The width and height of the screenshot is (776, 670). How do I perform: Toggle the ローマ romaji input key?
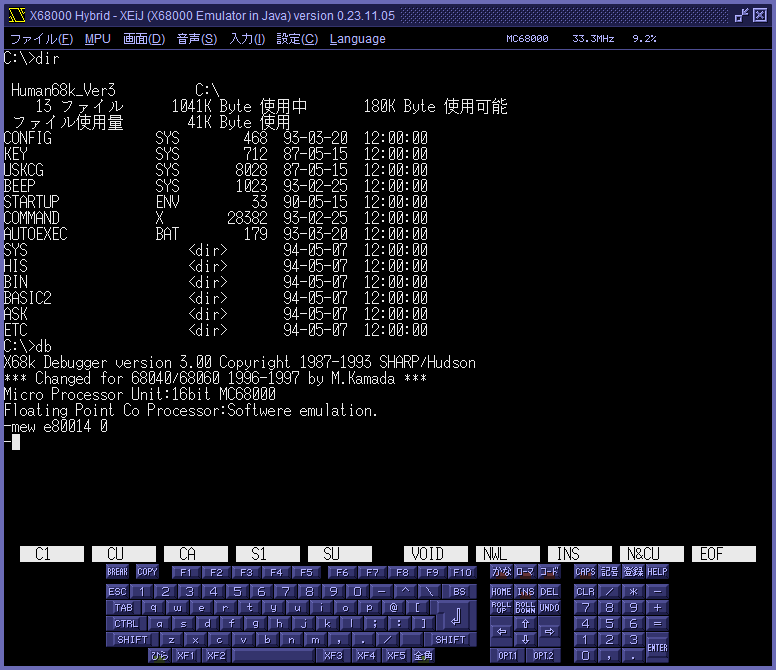525,572
